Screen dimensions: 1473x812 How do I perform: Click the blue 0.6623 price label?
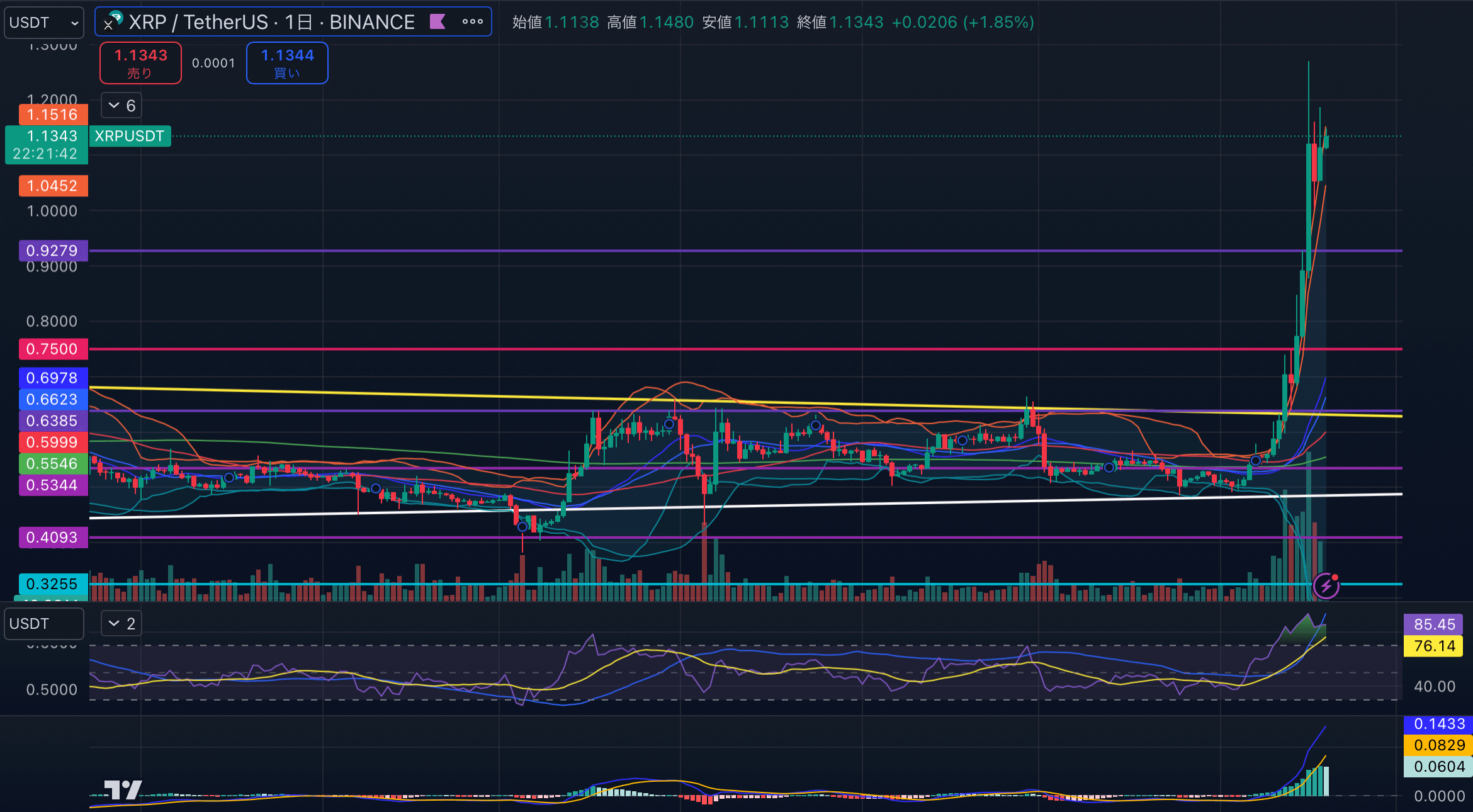pos(53,399)
